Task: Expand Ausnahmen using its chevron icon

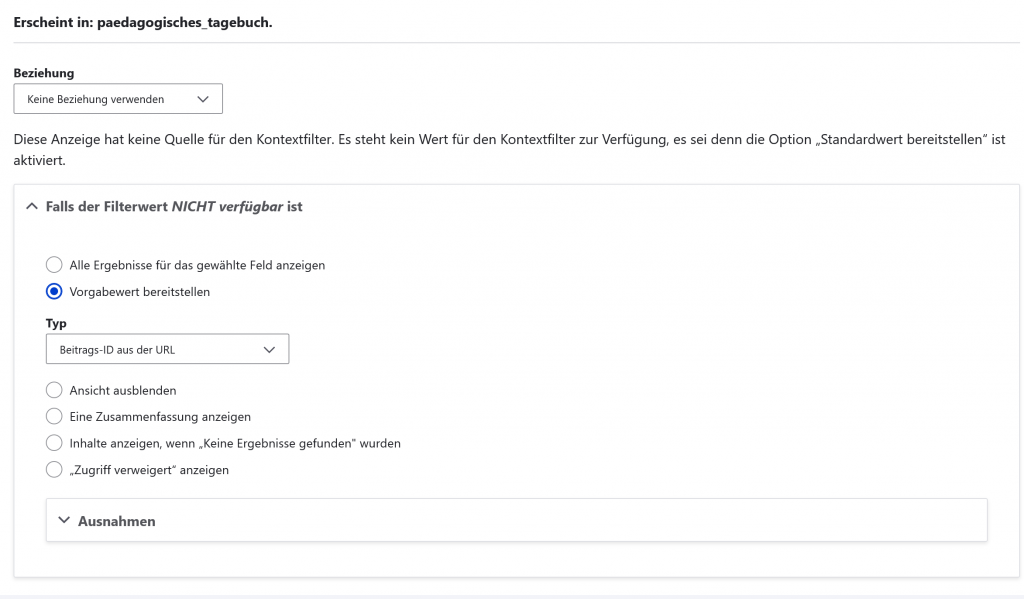Action: click(x=64, y=521)
